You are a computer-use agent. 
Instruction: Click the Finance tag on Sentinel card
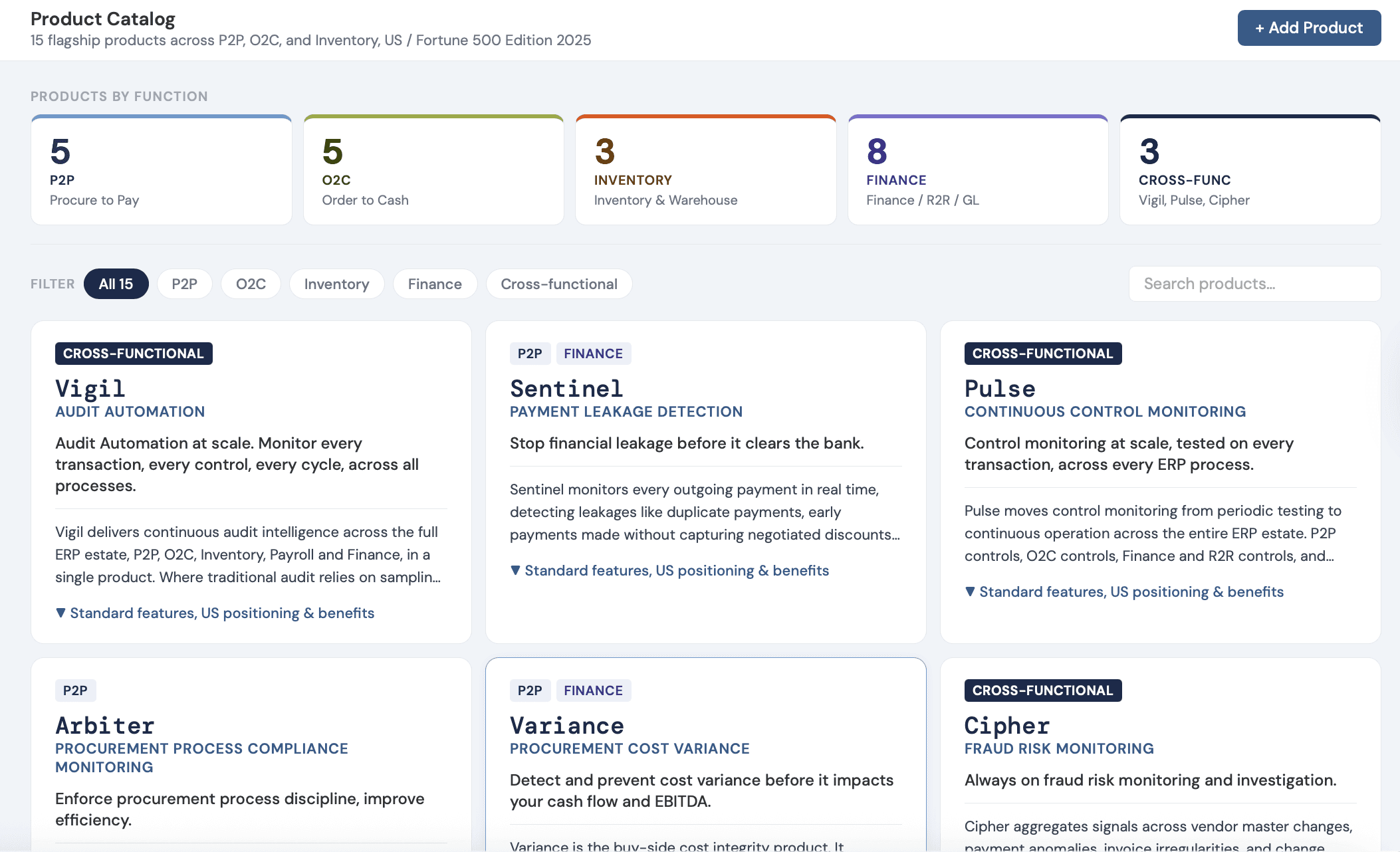593,354
